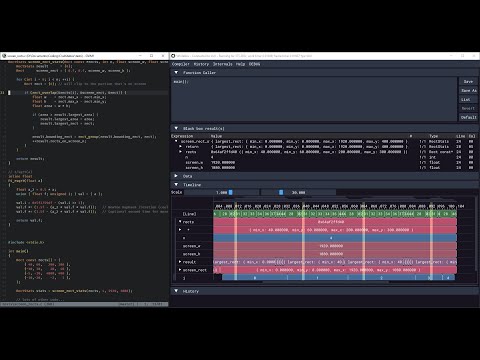Click segment 1 in the i track
480x360 pixels.
[317, 278]
